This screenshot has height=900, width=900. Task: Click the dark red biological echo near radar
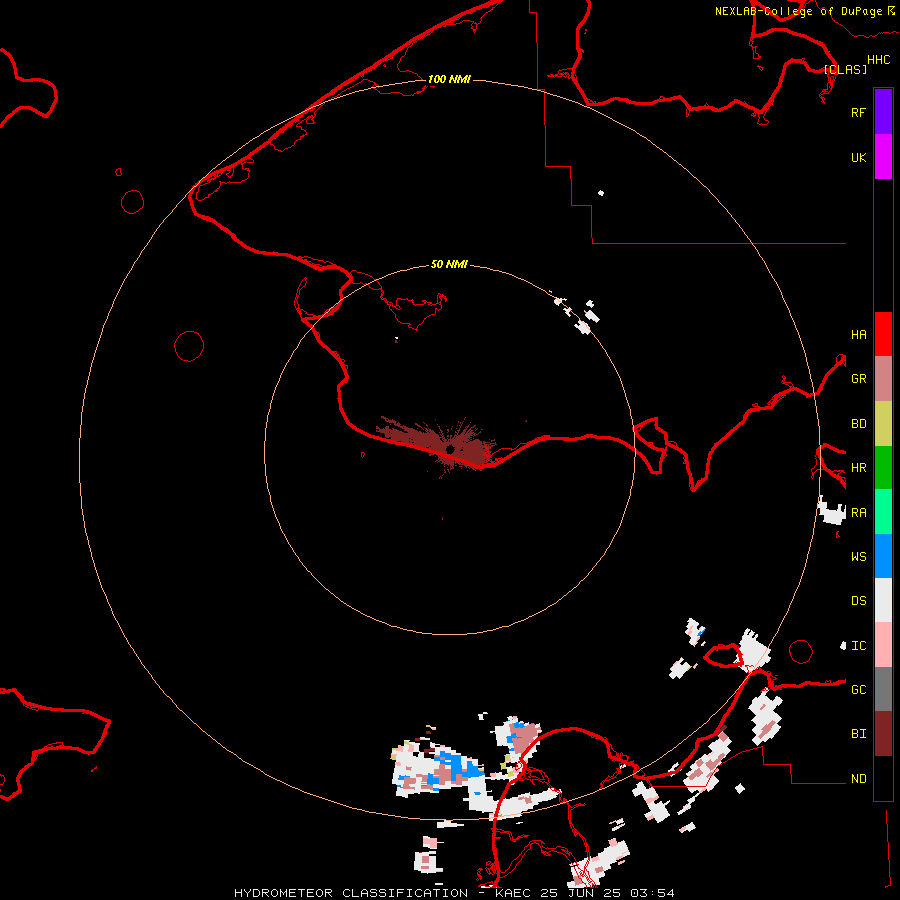point(436,445)
